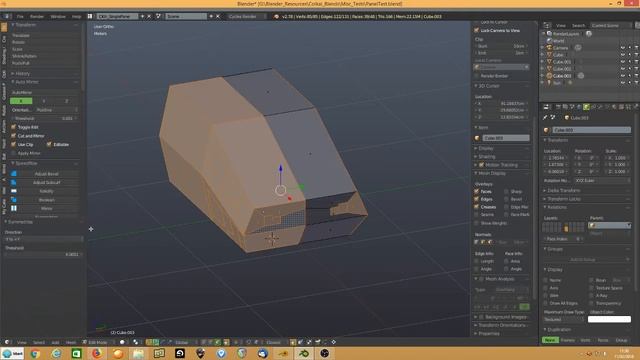640x360 pixels.
Task: Open Chrome from the taskbar
Action: [x=35, y=353]
